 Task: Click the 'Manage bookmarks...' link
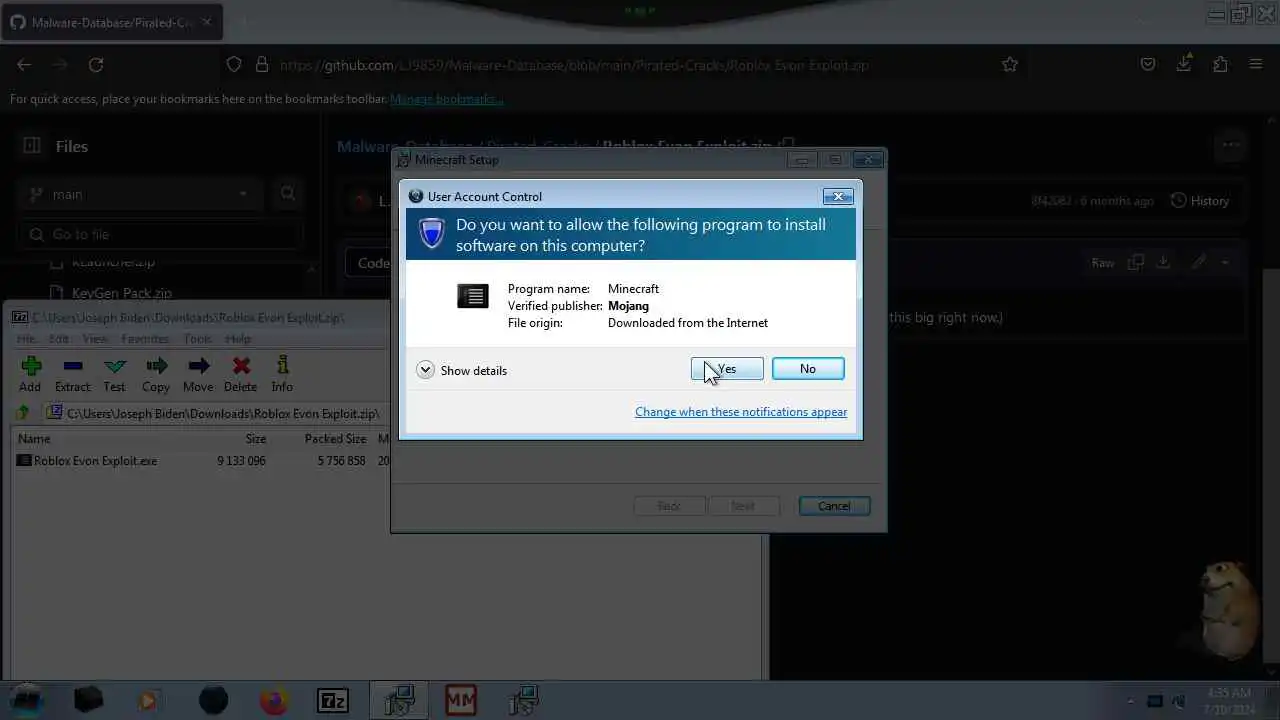coord(447,99)
